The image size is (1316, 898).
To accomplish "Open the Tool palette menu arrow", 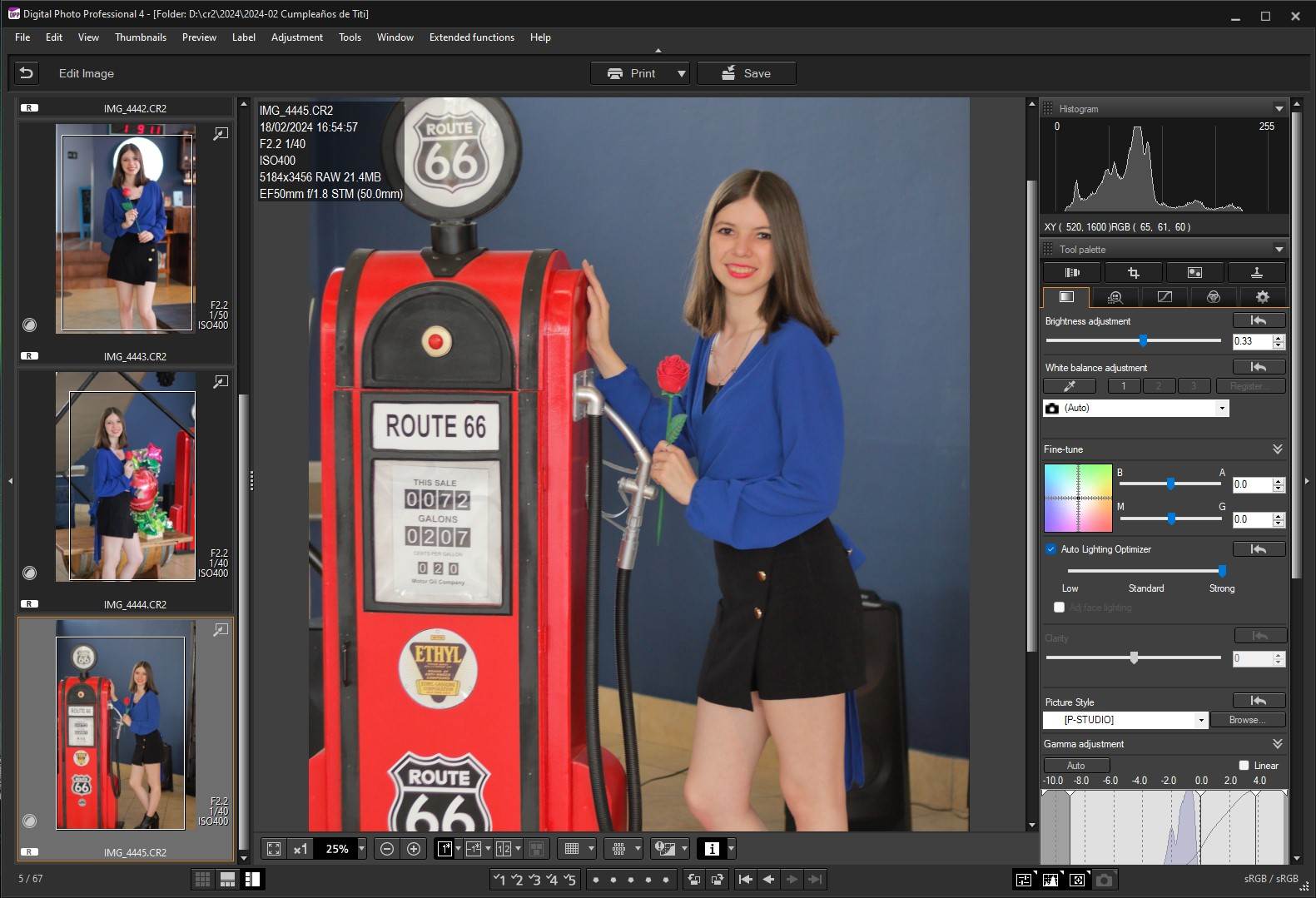I will [x=1279, y=250].
